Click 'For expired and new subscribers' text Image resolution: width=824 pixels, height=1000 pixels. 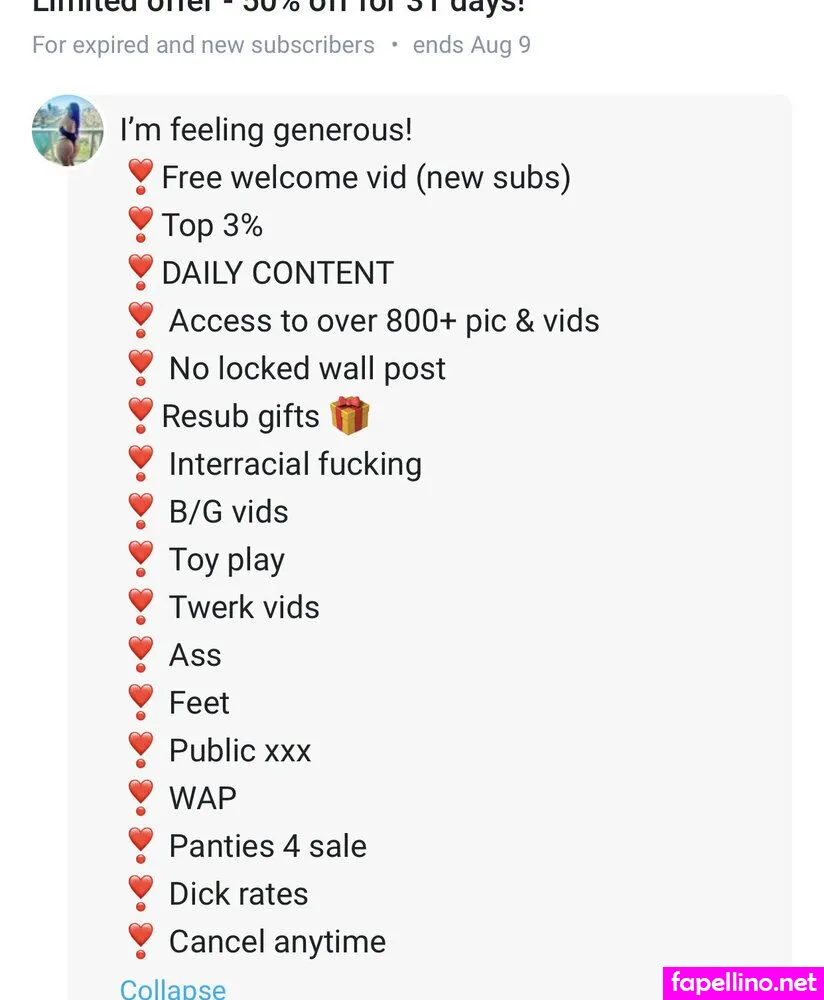(203, 45)
